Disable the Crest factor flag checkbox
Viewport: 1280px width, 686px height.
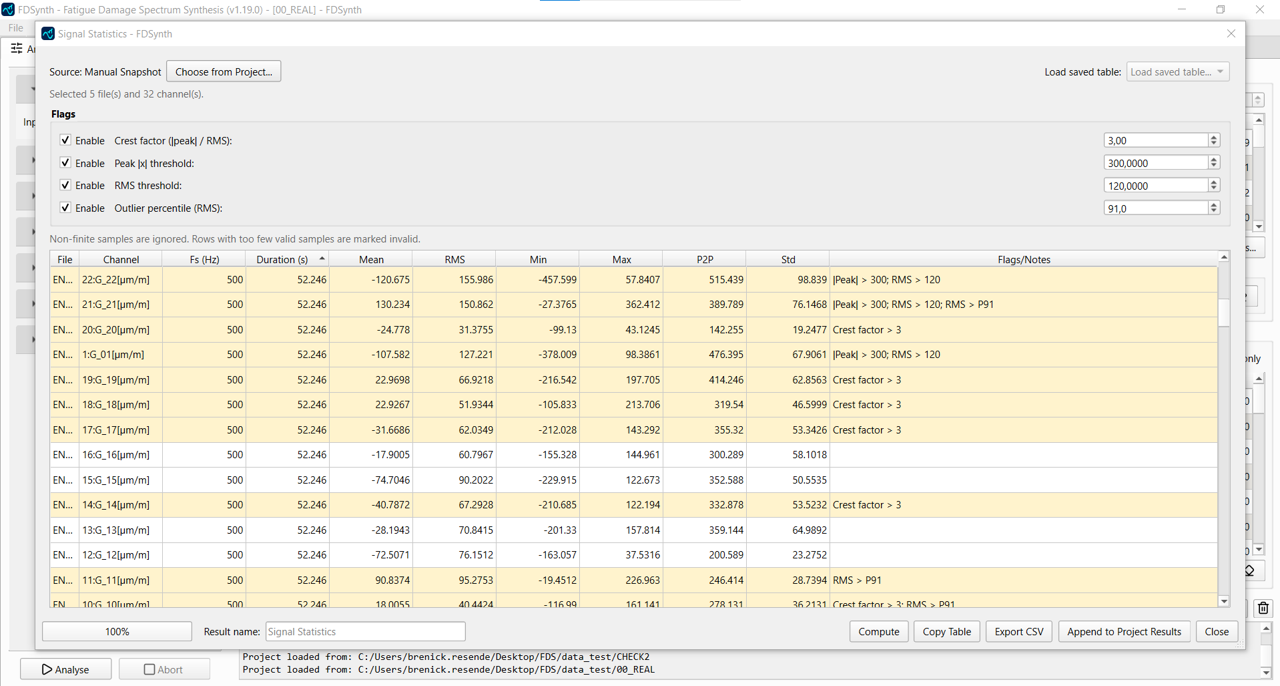click(65, 141)
